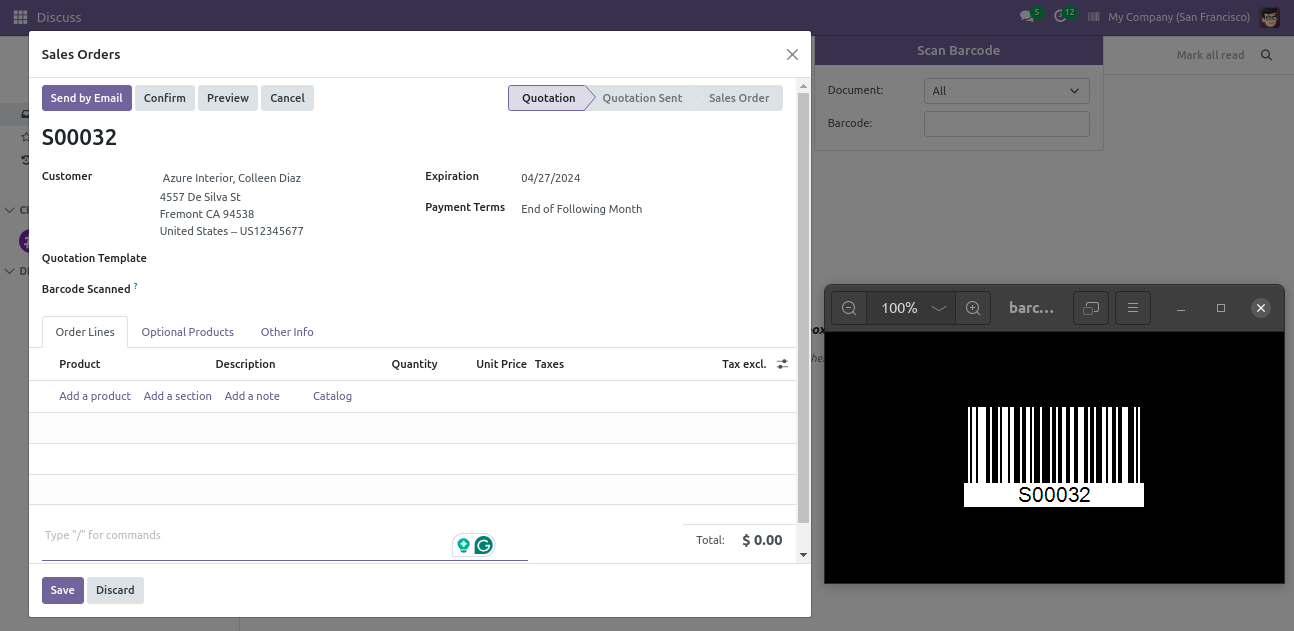Image resolution: width=1294 pixels, height=631 pixels.
Task: Click the Cancel button
Action: [287, 98]
